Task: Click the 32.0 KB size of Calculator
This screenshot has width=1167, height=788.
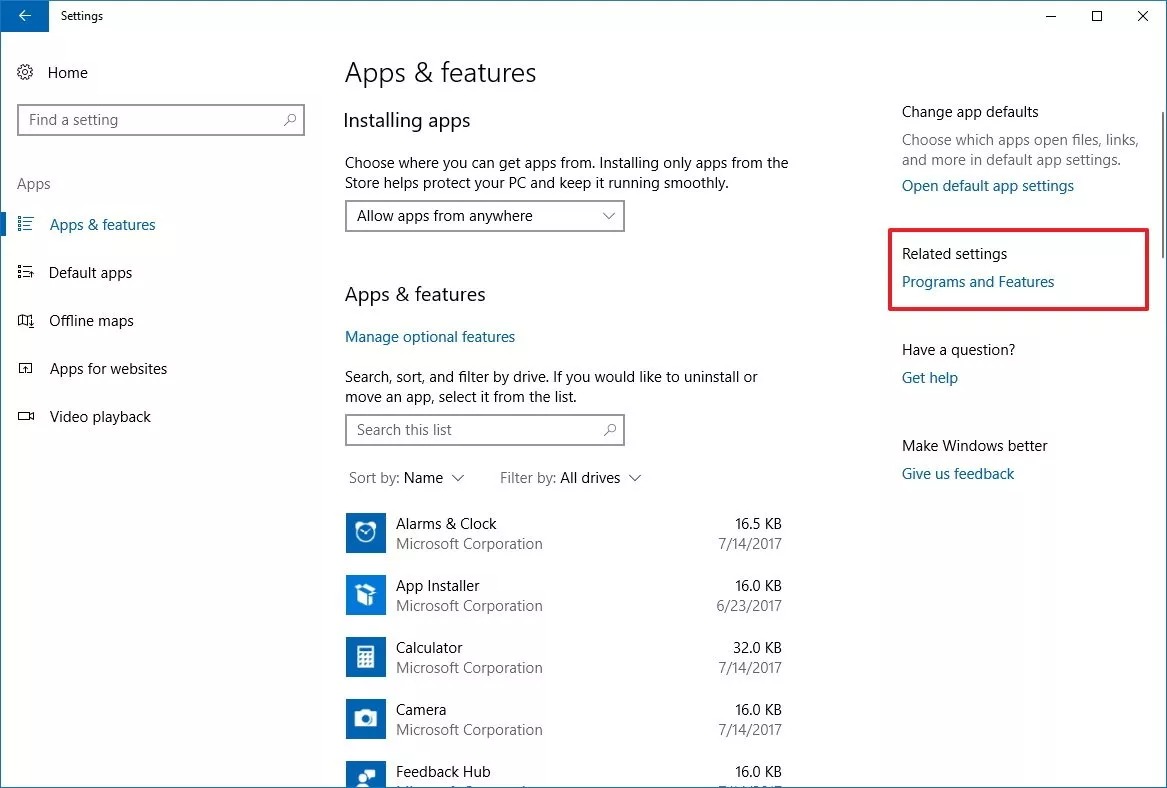Action: pos(758,647)
